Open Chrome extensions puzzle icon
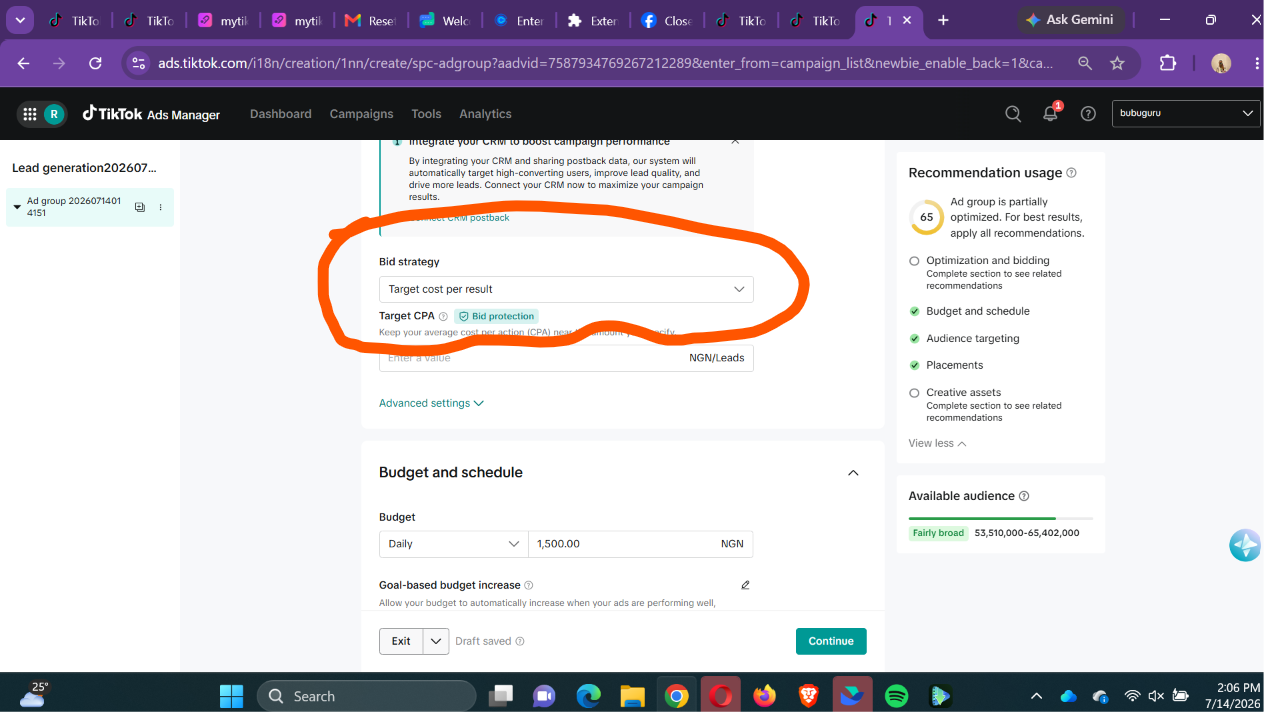 point(1168,63)
